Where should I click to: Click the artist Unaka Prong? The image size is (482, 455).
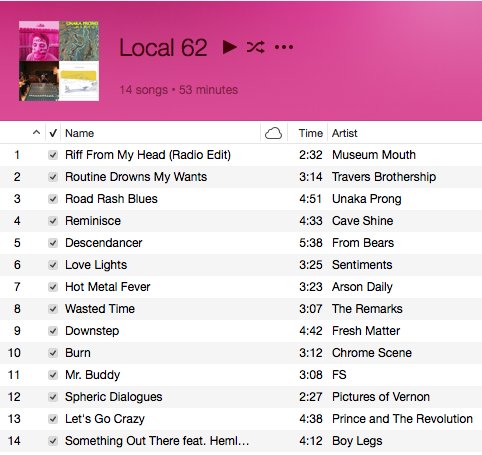[367, 199]
